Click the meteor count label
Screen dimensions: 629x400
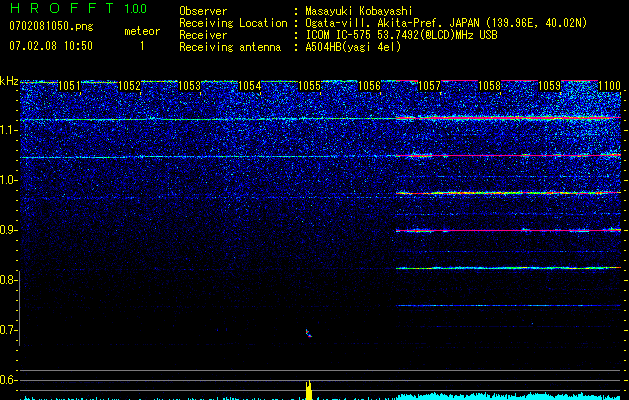click(x=141, y=31)
